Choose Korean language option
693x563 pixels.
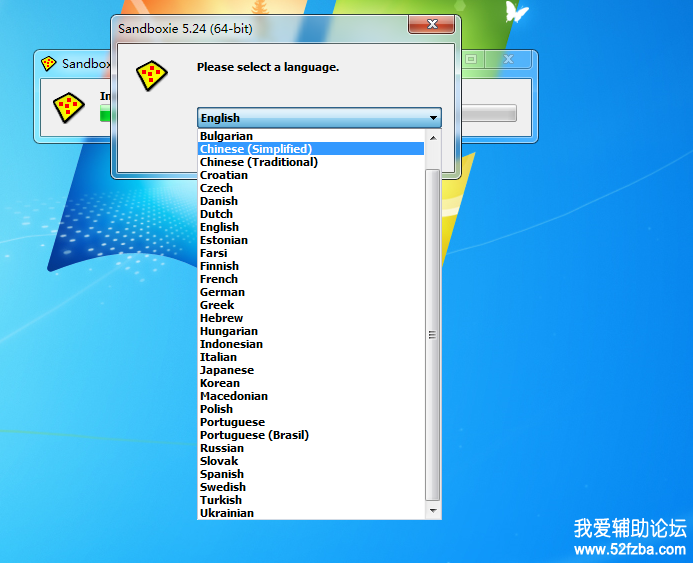pyautogui.click(x=311, y=383)
